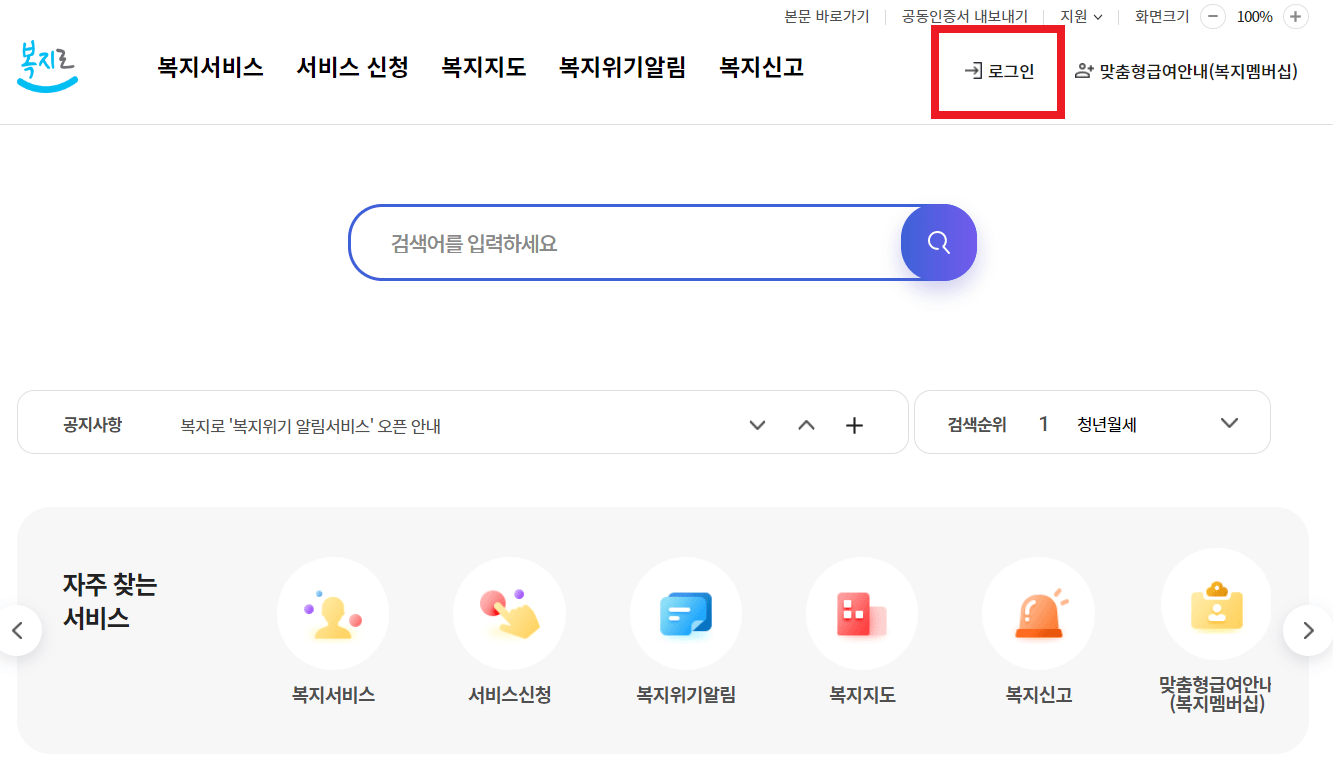
Task: Open the 복지위기알림 speech-bubble icon
Action: pyautogui.click(x=685, y=613)
